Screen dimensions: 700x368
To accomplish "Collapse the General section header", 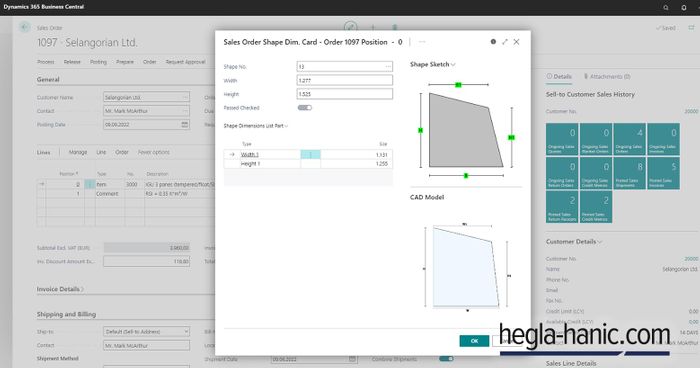I will tap(48, 79).
